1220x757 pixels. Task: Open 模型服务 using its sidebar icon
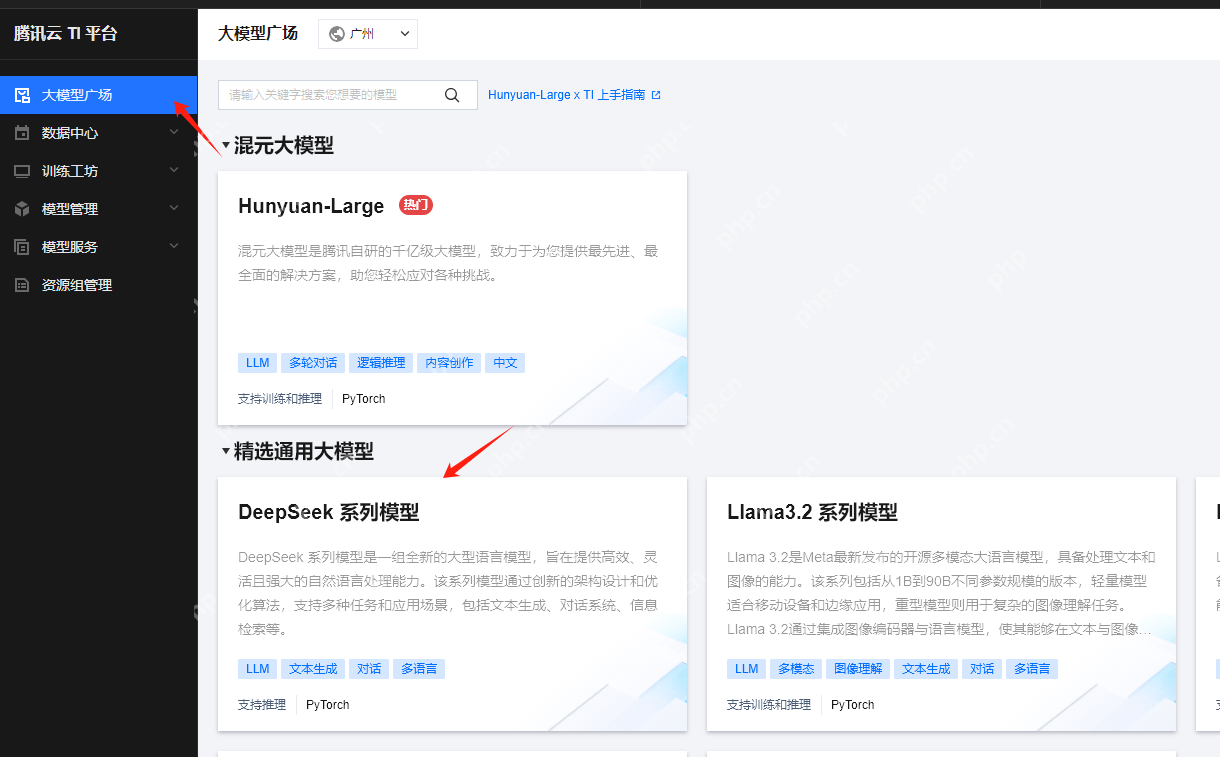click(x=23, y=246)
